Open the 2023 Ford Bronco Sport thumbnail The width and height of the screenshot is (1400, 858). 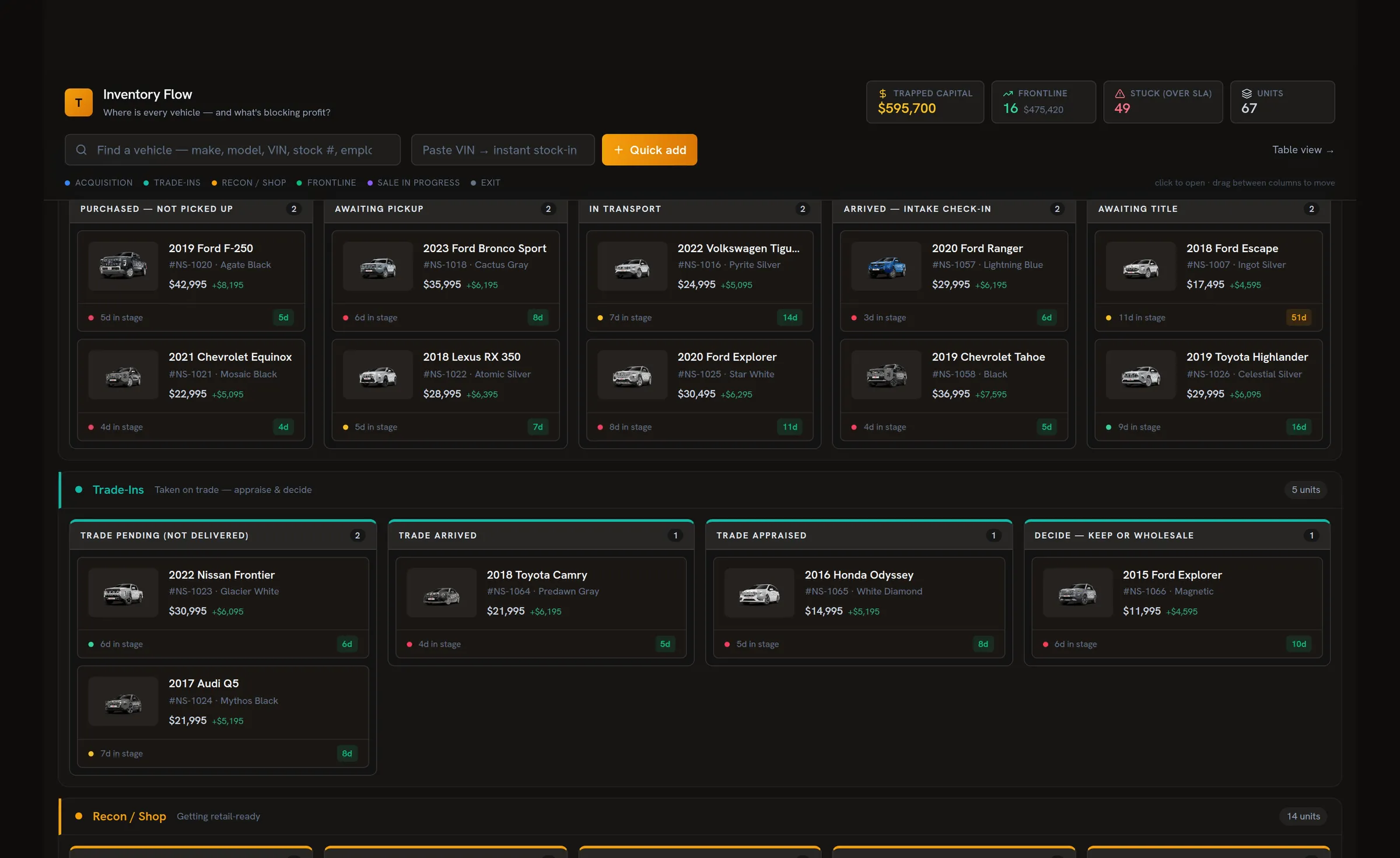pos(377,266)
